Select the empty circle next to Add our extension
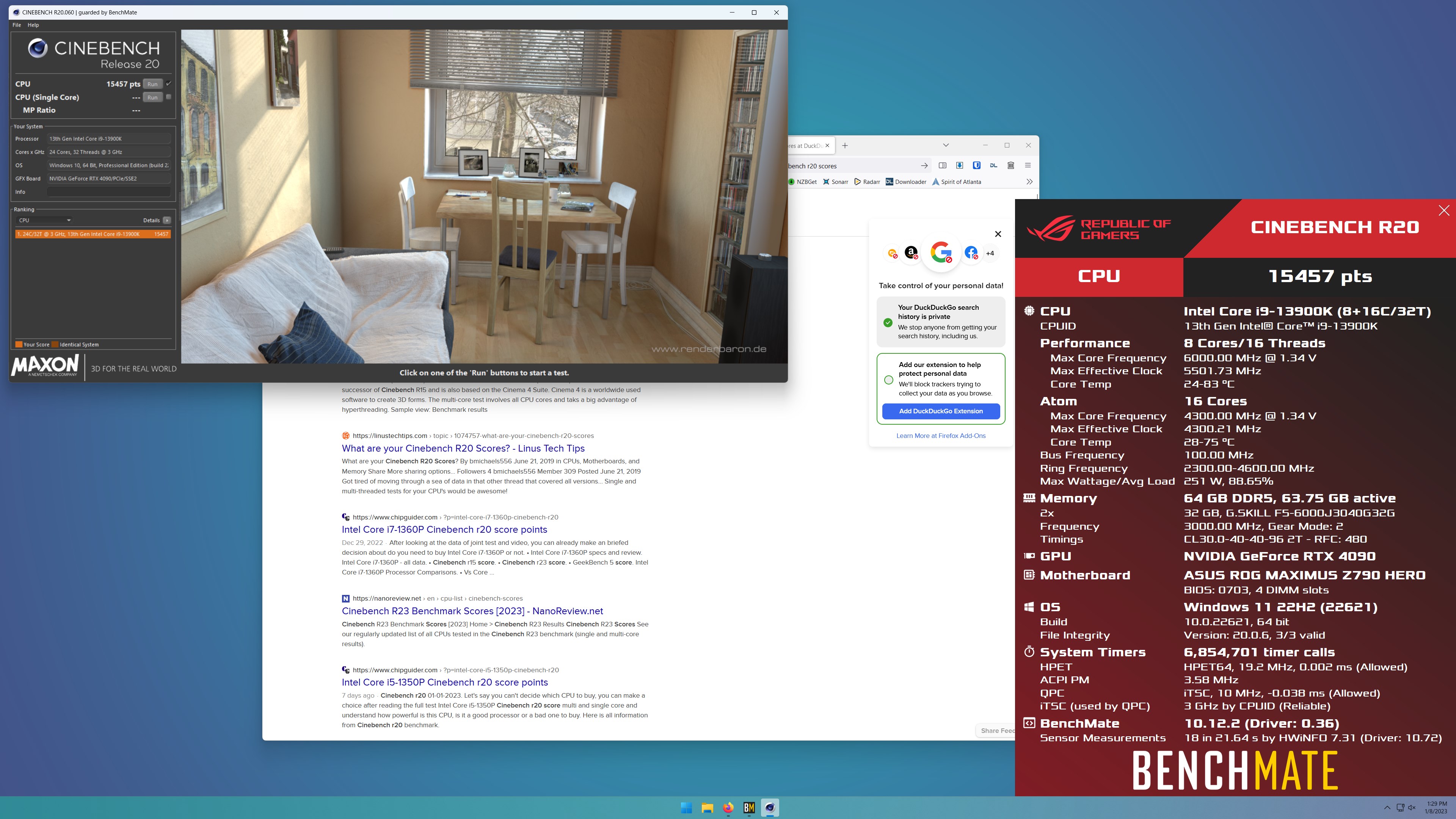The width and height of the screenshot is (1456, 819). coord(888,380)
